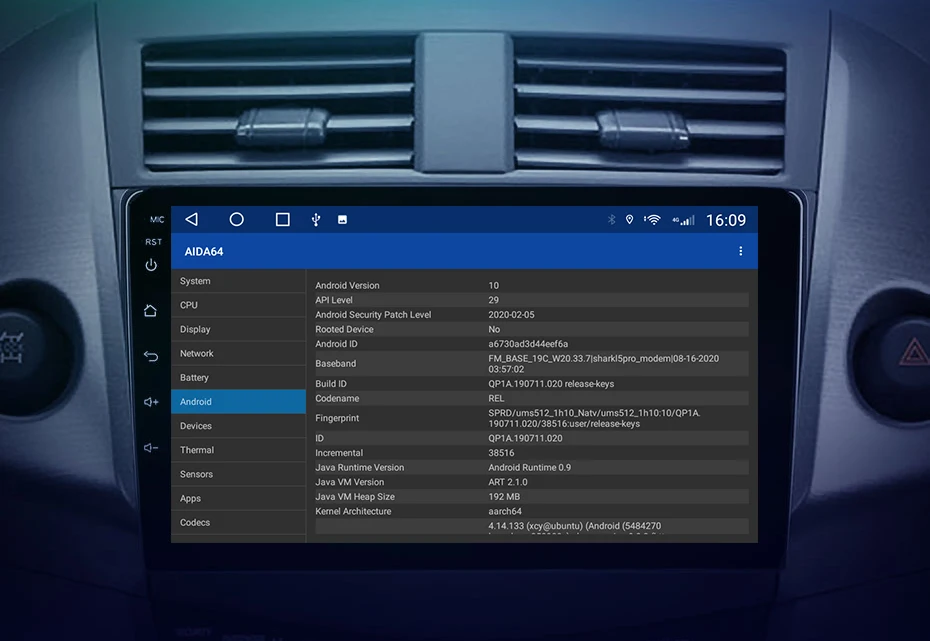Select the Android ID label
The image size is (930, 641).
(x=336, y=344)
